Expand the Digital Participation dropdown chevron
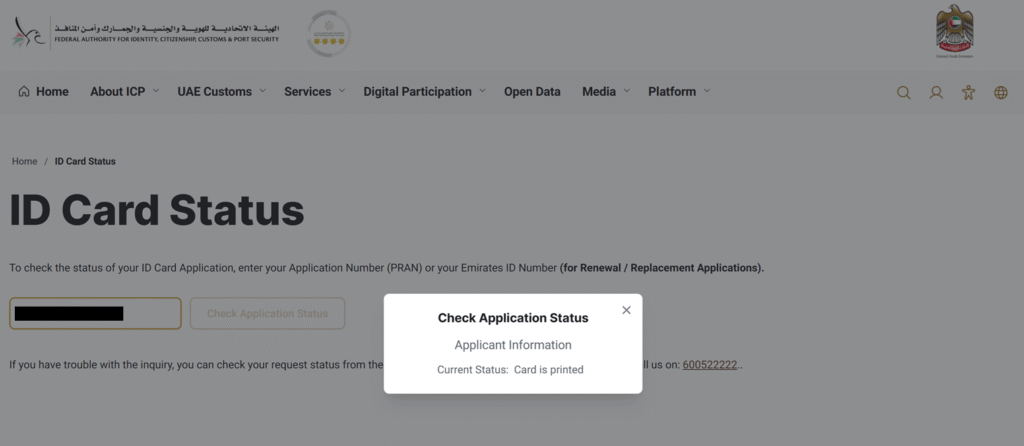Image resolution: width=1024 pixels, height=446 pixels. point(482,91)
